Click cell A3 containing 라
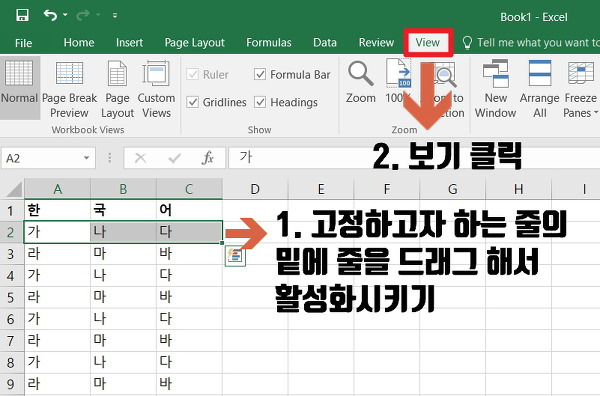Screen dimensions: 600x396 57,254
